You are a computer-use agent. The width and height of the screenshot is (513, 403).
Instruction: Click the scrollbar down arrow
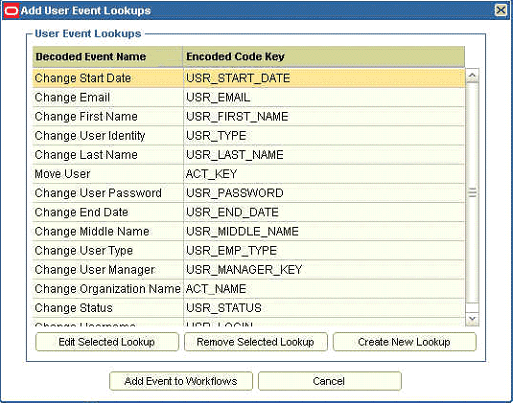(x=472, y=319)
